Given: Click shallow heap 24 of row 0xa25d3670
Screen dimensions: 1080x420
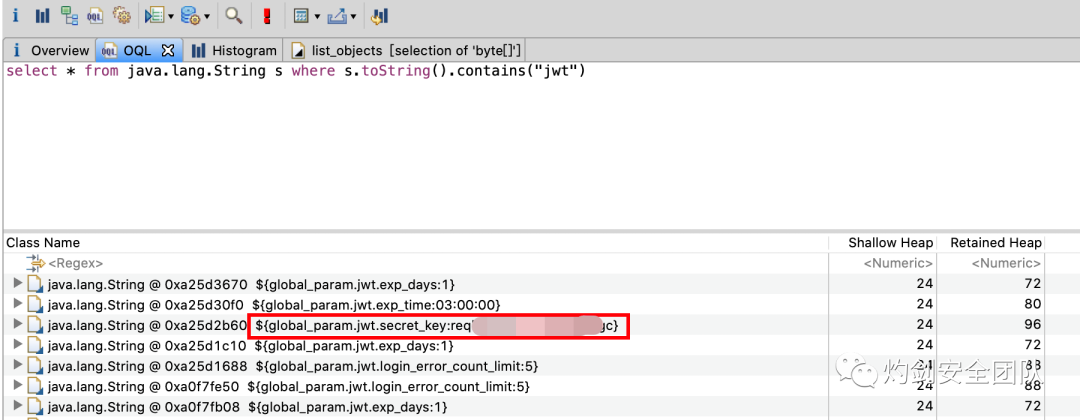Looking at the screenshot, I should click(924, 284).
